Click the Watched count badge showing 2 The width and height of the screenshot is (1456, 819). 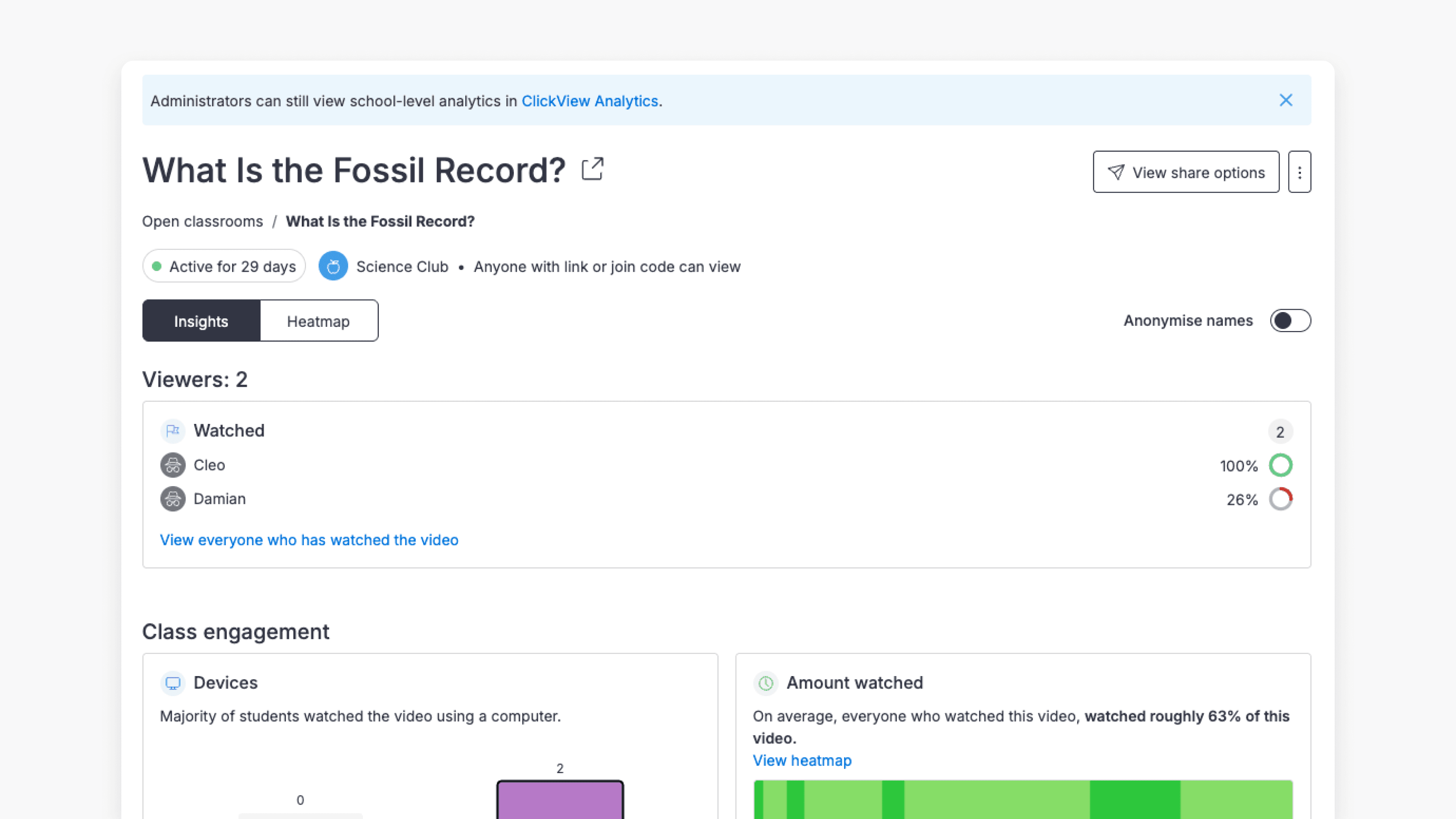[x=1280, y=432]
